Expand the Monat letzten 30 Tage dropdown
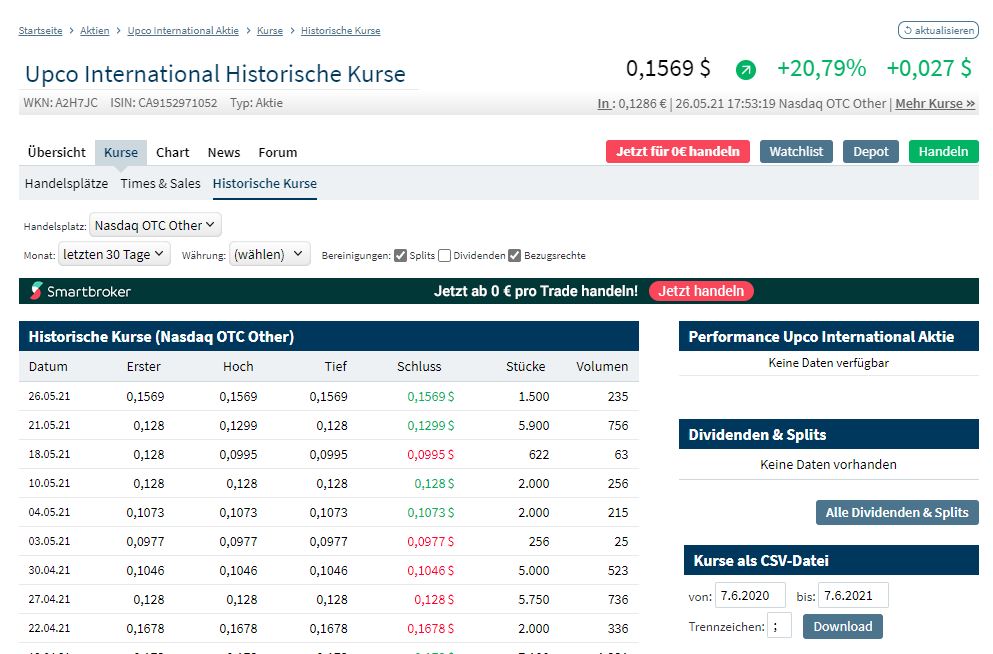993x654 pixels. click(114, 254)
